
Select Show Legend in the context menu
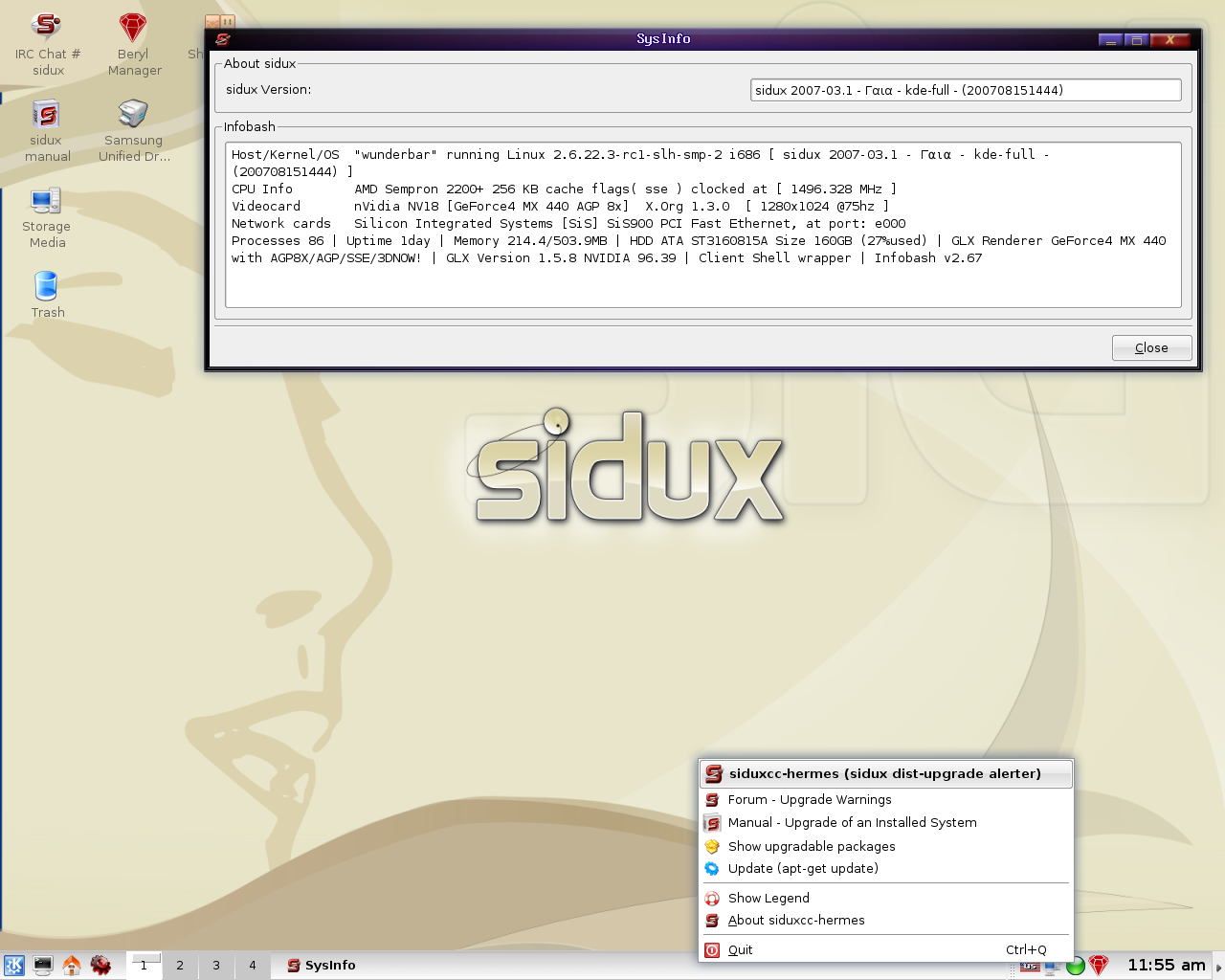(885, 899)
